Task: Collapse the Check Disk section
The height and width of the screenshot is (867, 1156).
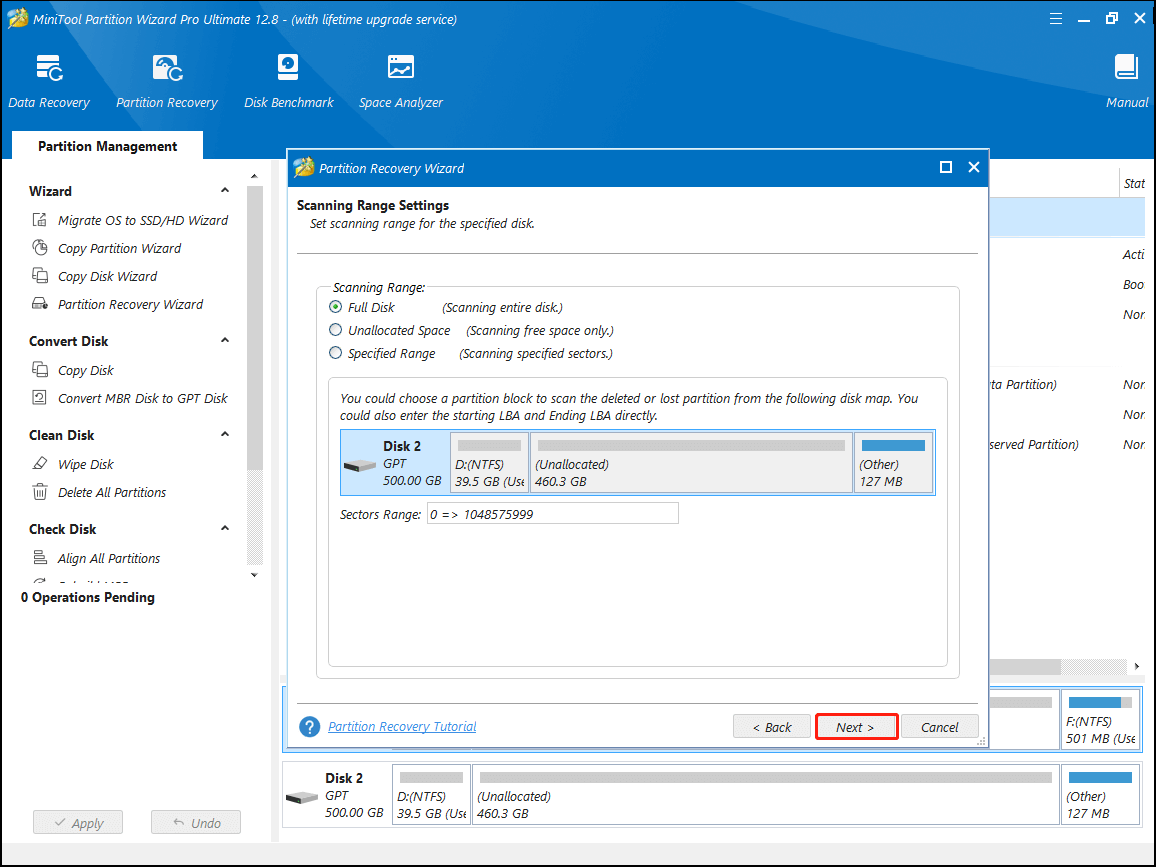Action: point(225,529)
